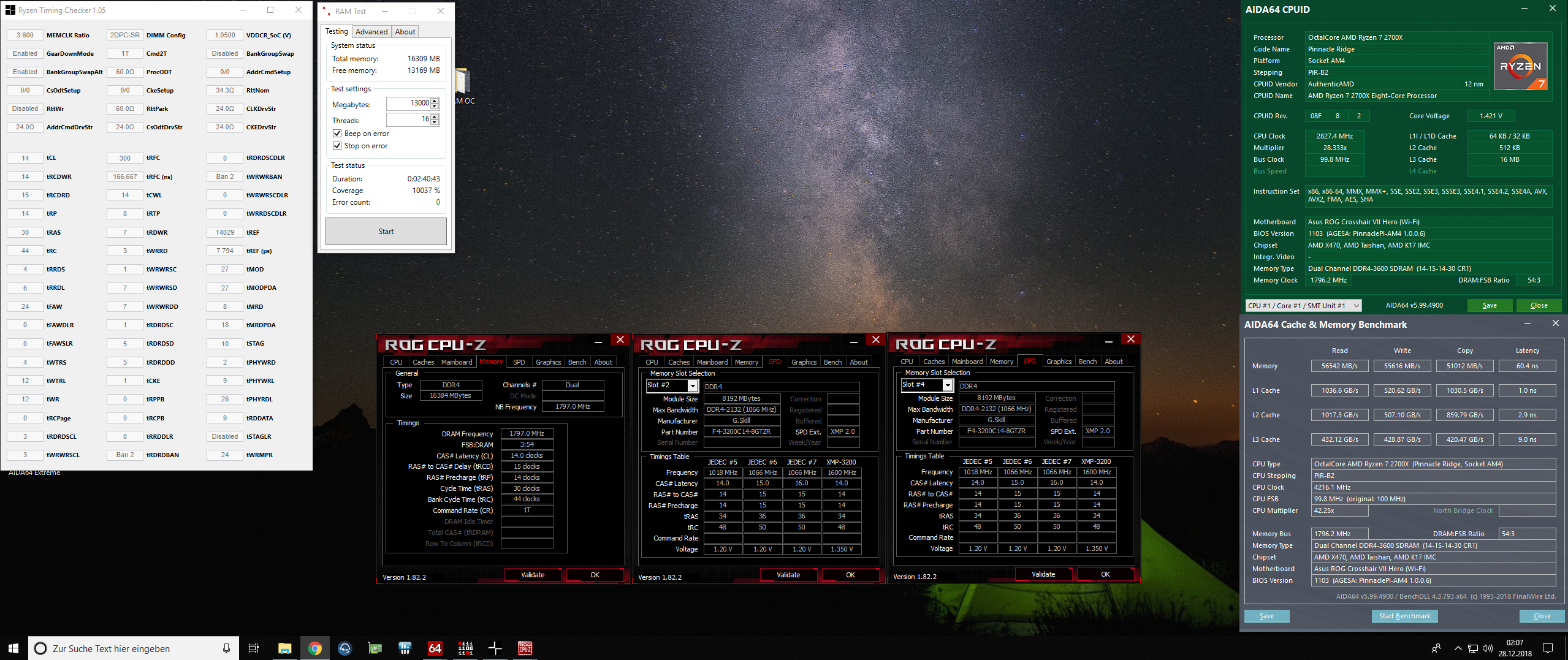Screen dimensions: 1568x660
Task: Open the Action Center notification icon
Action: tap(1548, 648)
